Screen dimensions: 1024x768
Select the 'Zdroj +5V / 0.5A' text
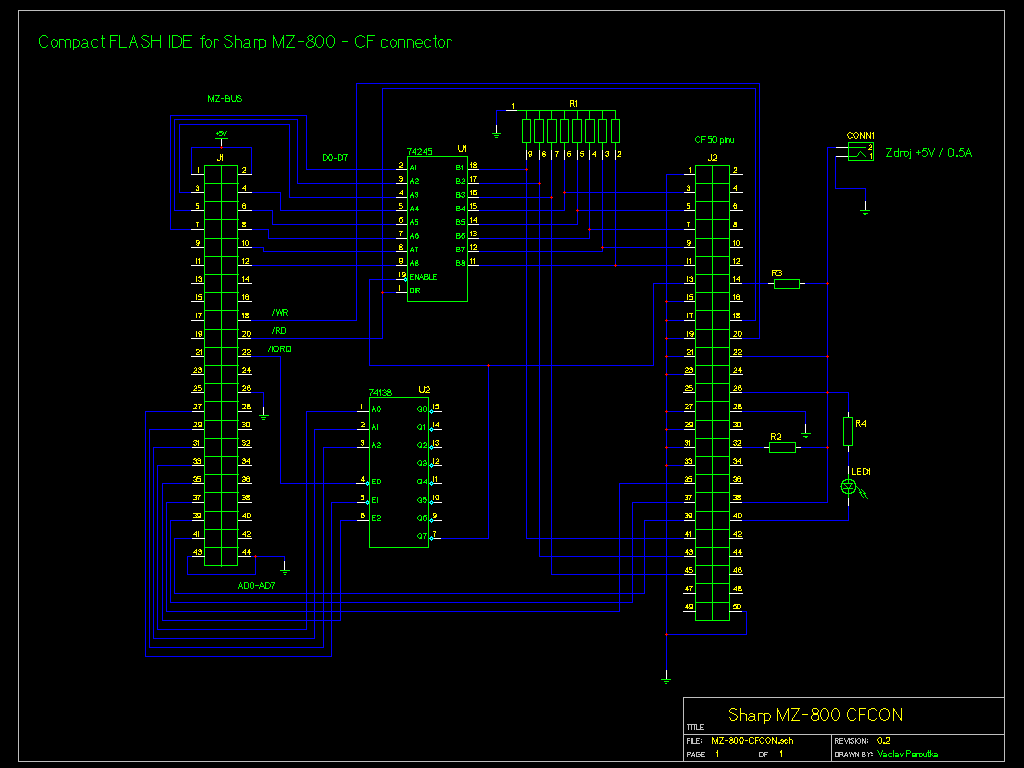[x=929, y=153]
